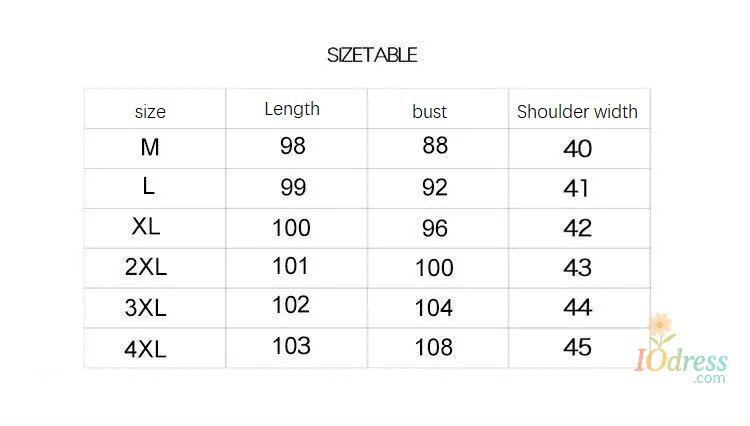
Task: Select the bust column header
Action: tap(430, 112)
